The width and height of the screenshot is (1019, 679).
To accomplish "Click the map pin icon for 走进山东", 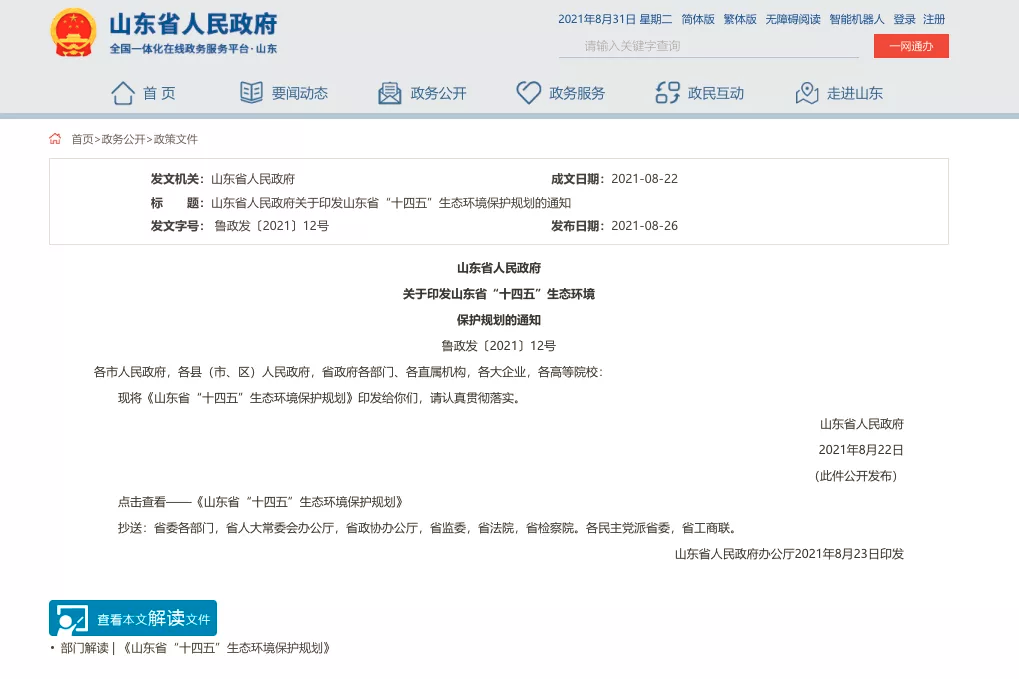I will click(806, 93).
